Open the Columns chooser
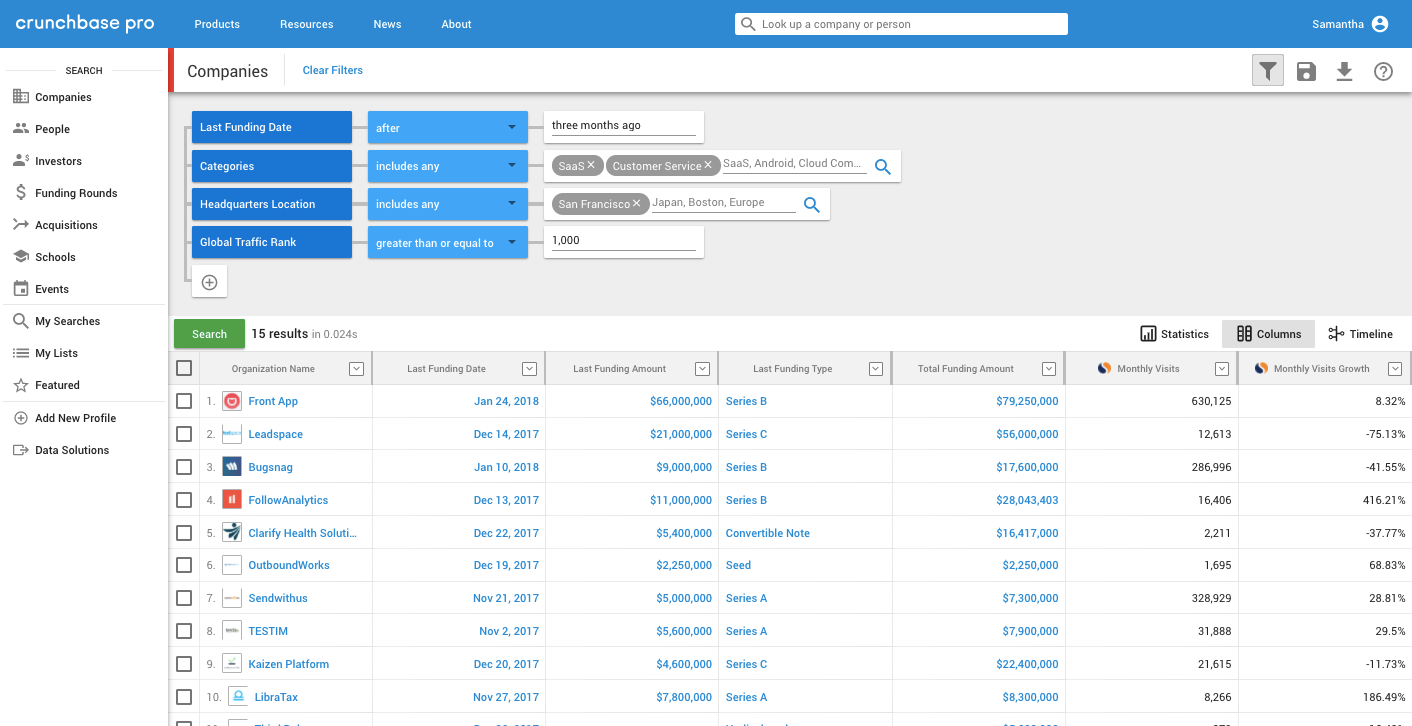The image size is (1412, 726). click(1269, 334)
